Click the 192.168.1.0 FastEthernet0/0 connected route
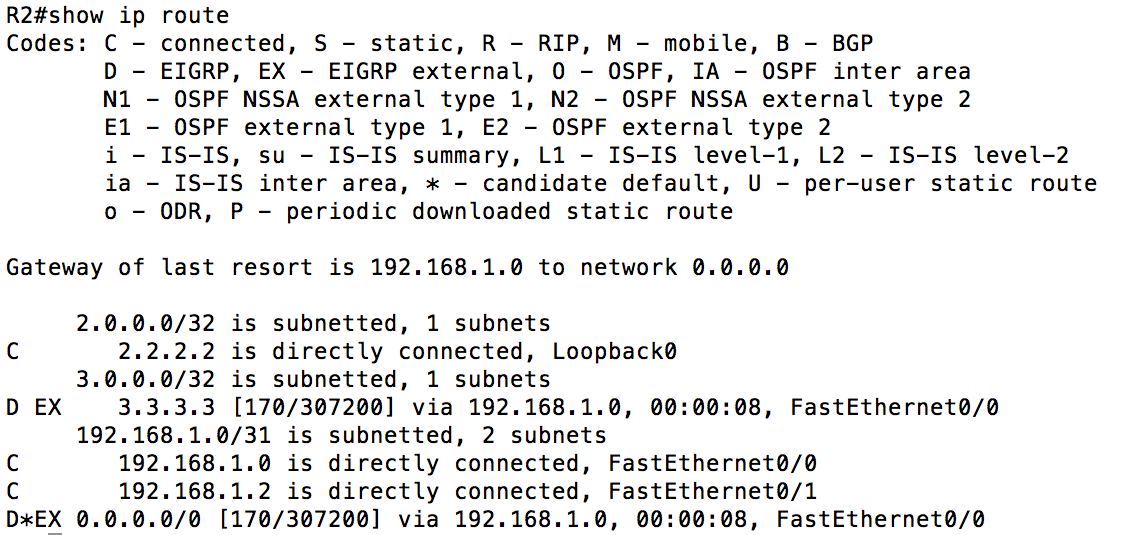1130x535 pixels. click(x=411, y=464)
